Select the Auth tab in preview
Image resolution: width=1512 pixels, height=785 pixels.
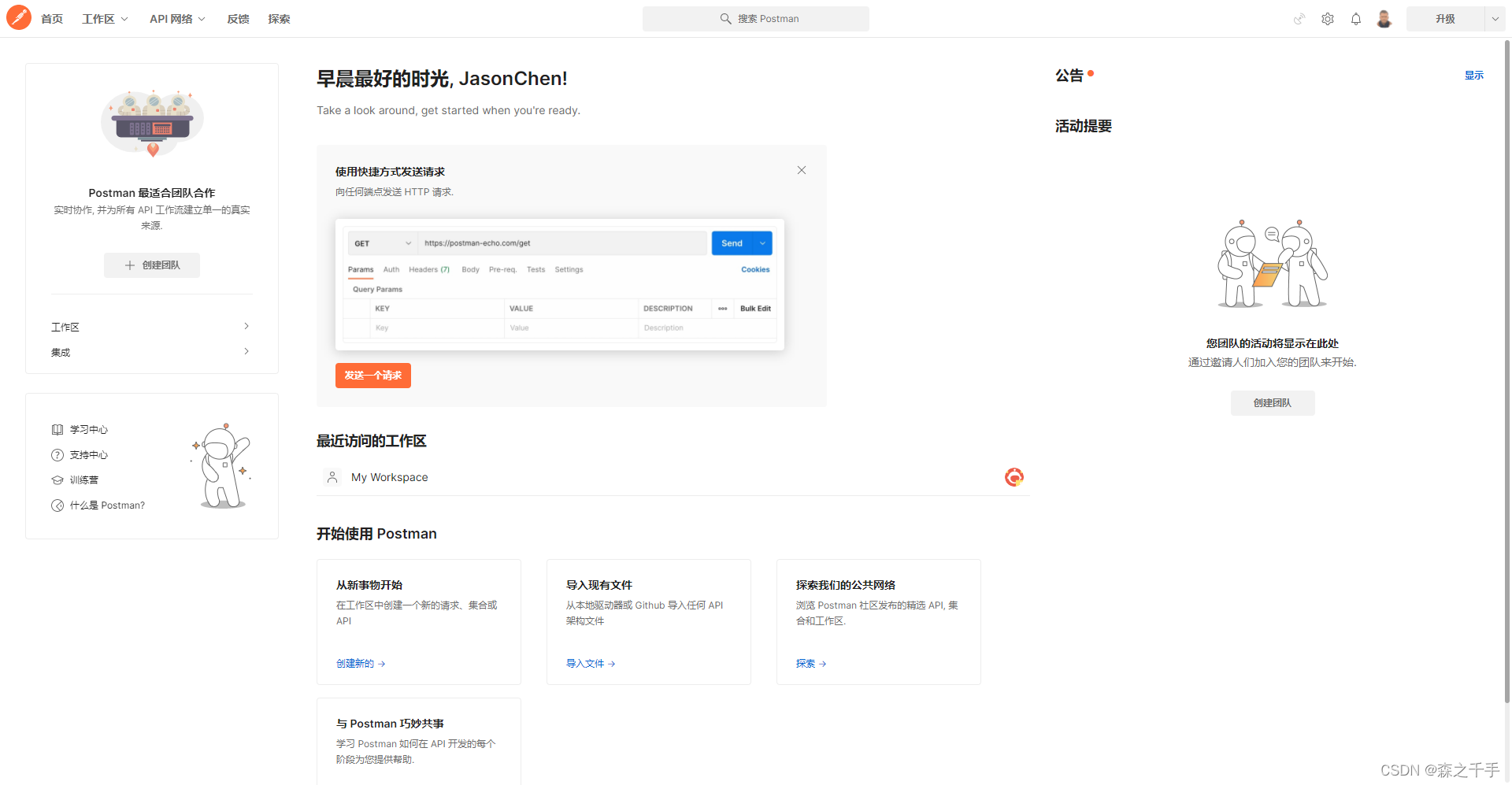(x=391, y=269)
